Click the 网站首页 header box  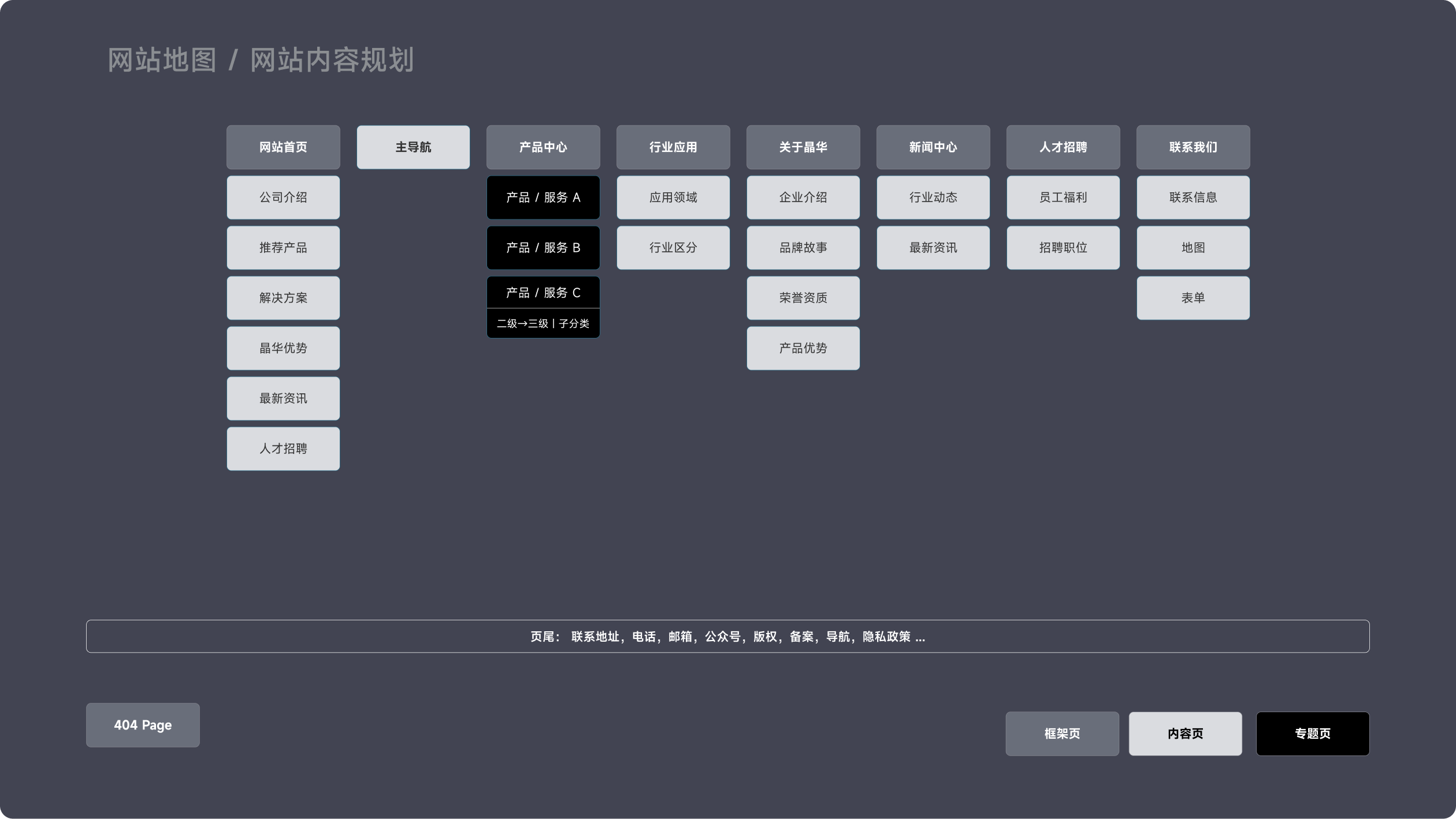pos(283,147)
